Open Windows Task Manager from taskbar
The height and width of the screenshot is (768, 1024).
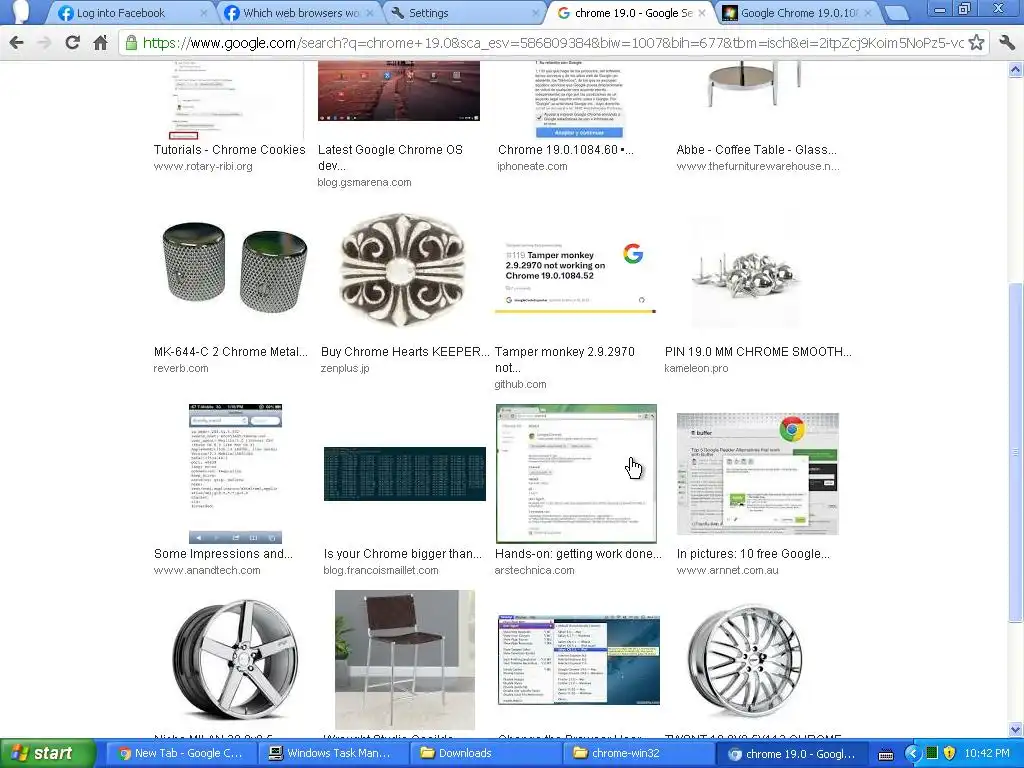332,753
